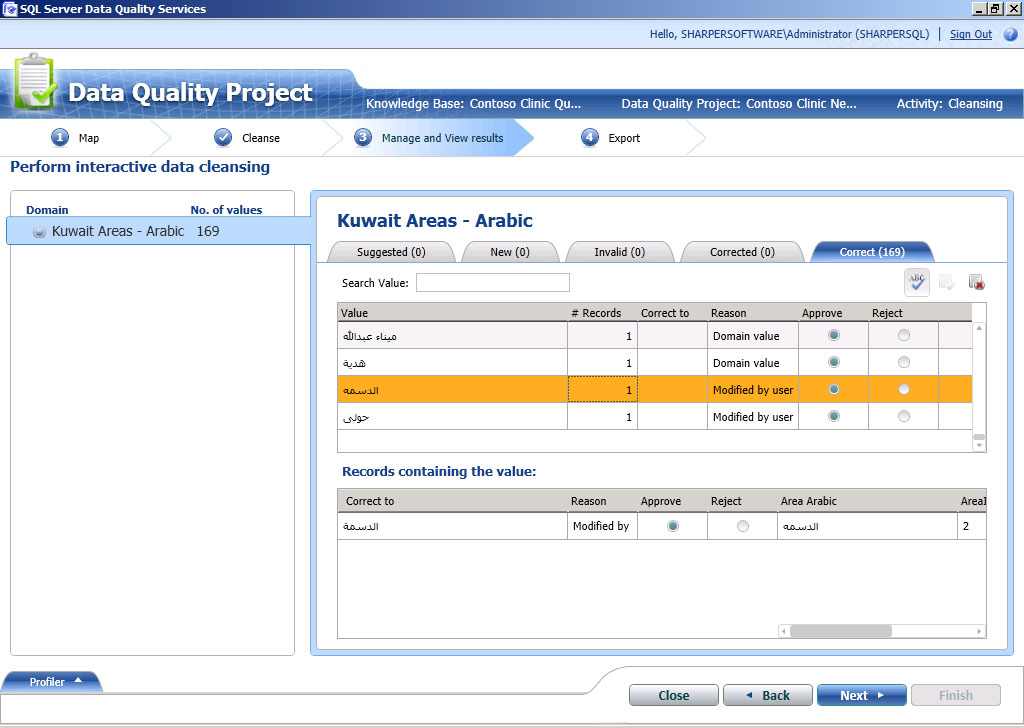Click the Area Arabic cell in records grid

[x=867, y=526]
